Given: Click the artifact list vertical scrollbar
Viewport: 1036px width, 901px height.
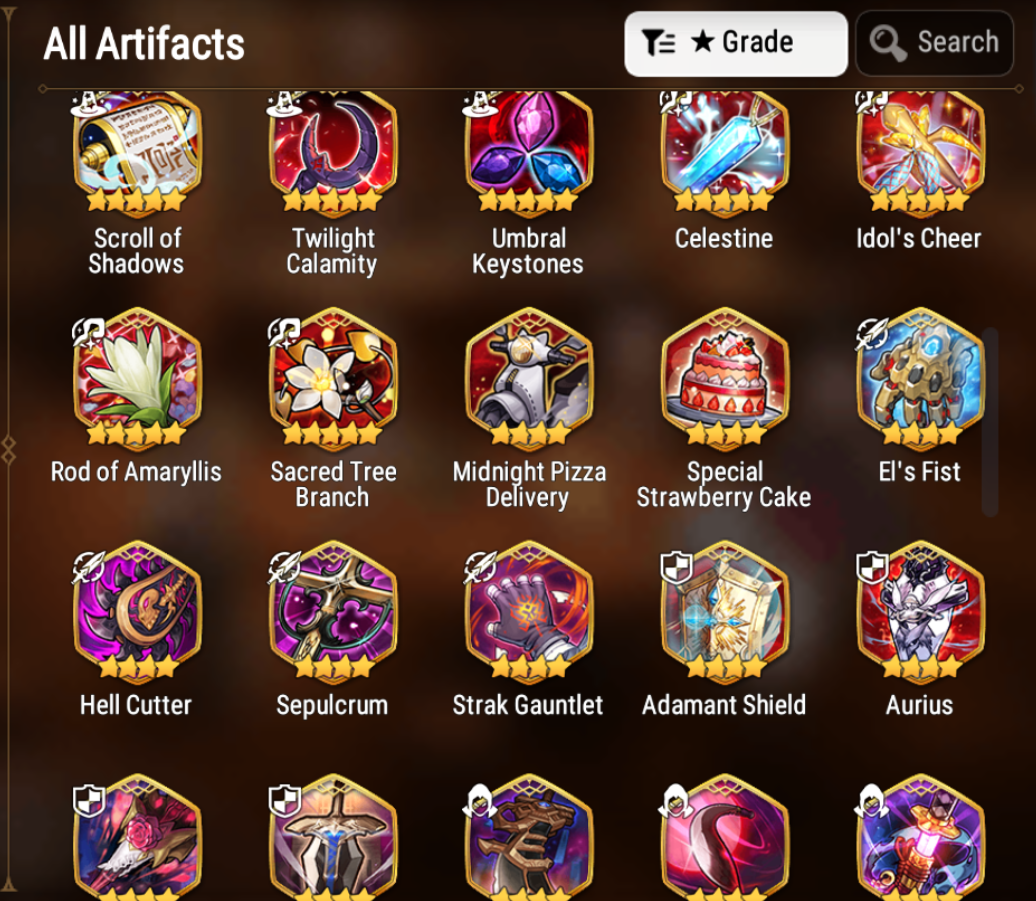Looking at the screenshot, I should 989,421.
